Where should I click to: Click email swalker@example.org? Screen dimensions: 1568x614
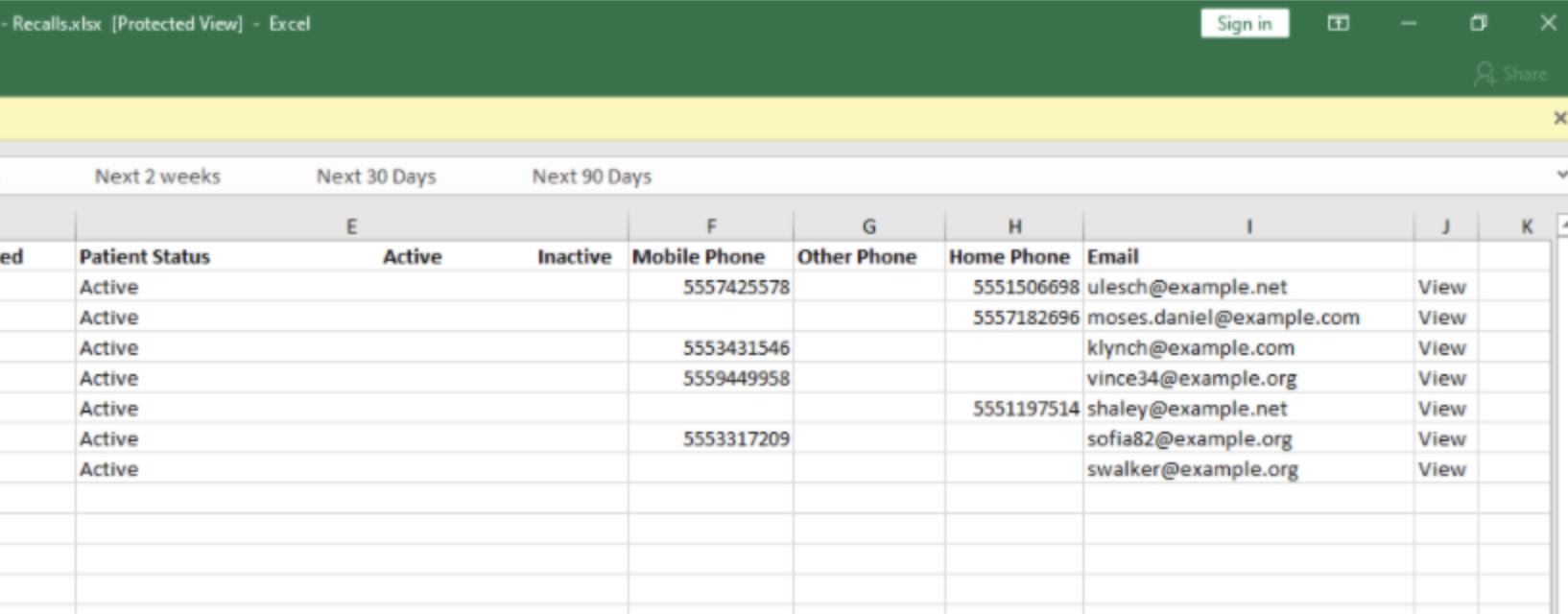(x=1192, y=469)
